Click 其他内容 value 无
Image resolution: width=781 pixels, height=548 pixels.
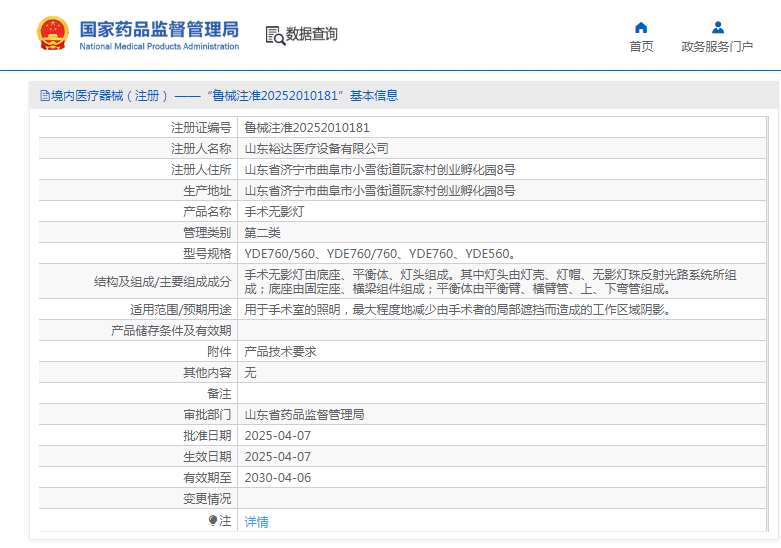point(251,373)
